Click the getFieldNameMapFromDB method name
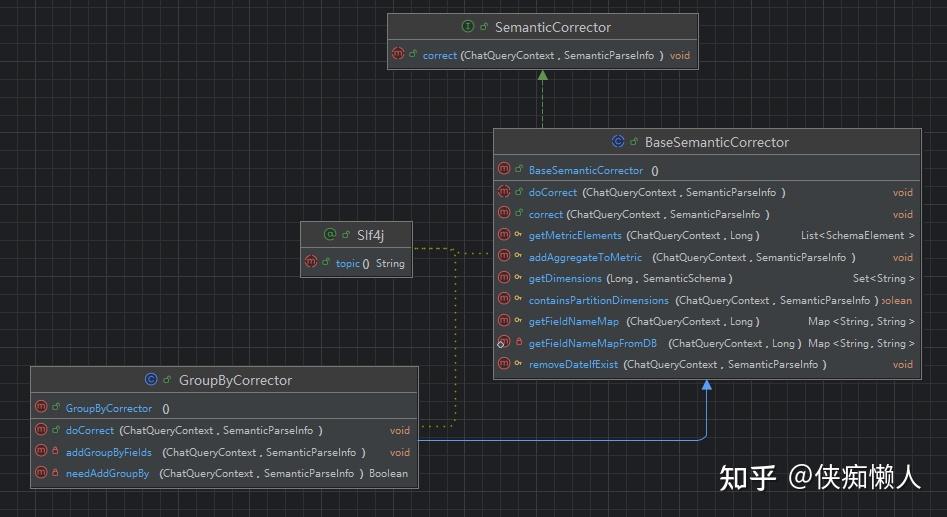The image size is (947, 517). click(x=592, y=344)
